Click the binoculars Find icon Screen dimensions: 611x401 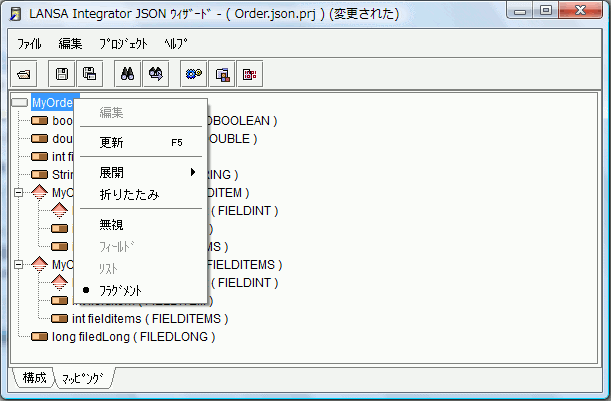[x=127, y=74]
